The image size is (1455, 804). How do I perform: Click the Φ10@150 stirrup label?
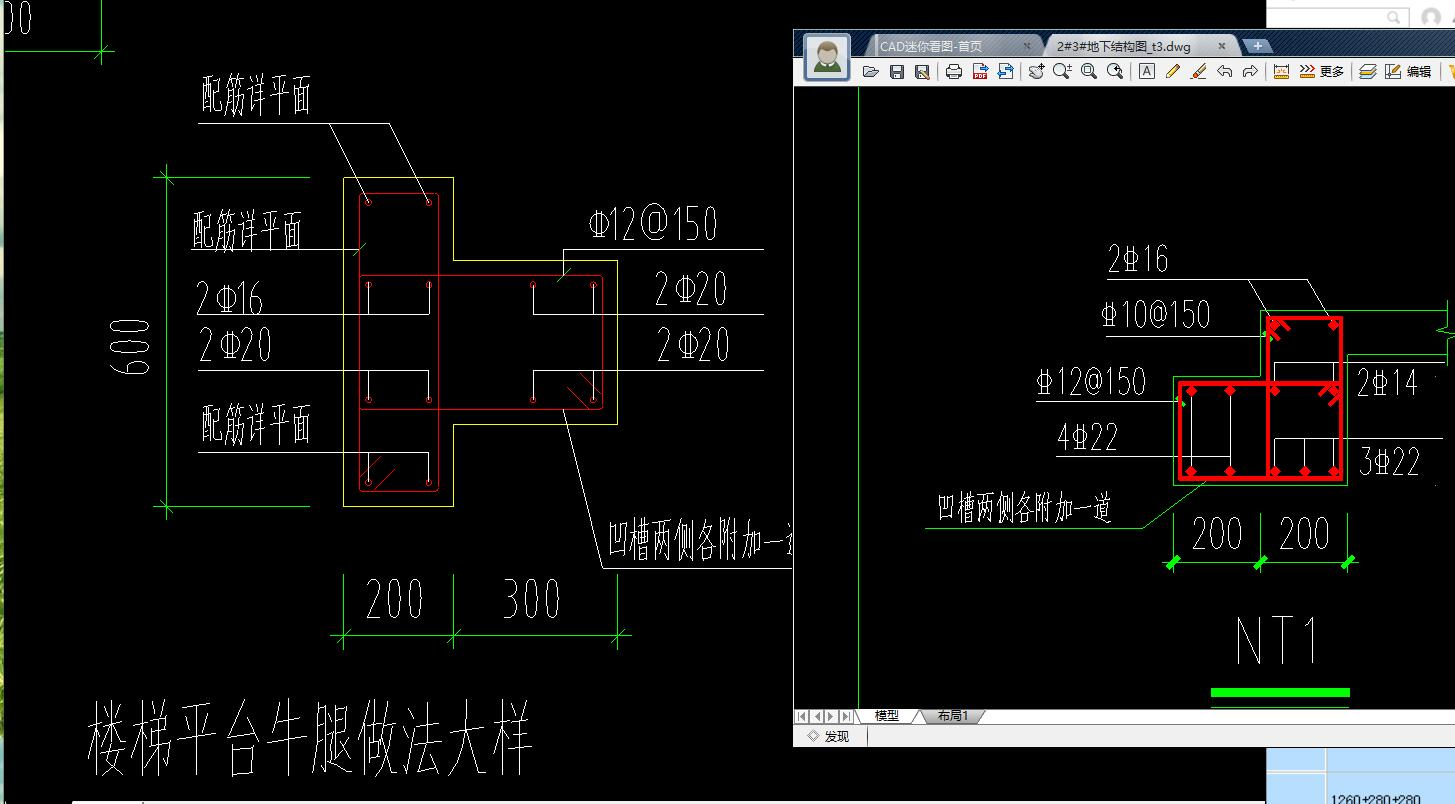(1156, 315)
